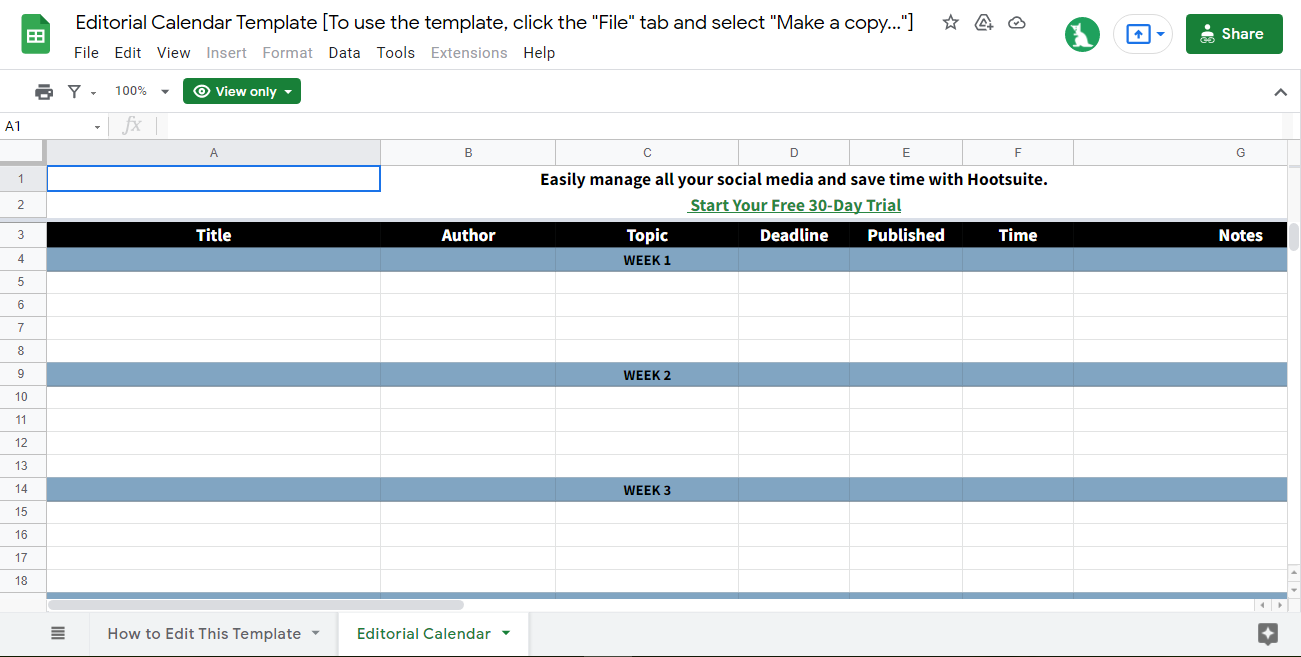
Task: Click the Print icon in the toolbar
Action: pyautogui.click(x=44, y=91)
